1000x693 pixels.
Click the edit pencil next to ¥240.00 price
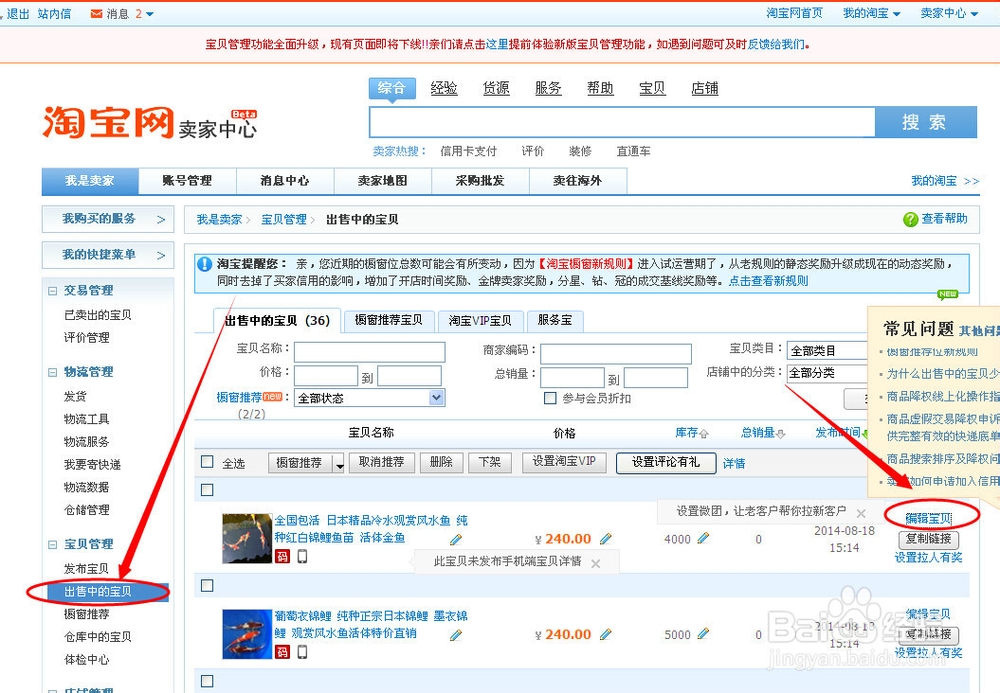tap(606, 537)
